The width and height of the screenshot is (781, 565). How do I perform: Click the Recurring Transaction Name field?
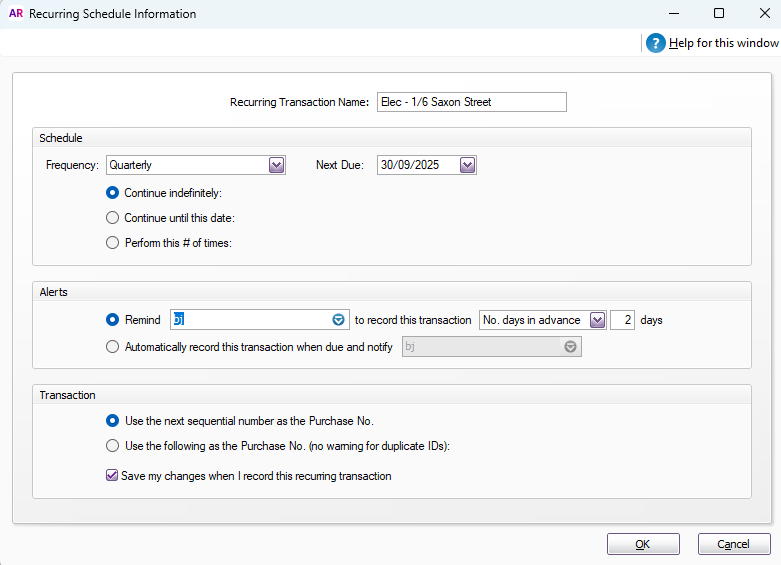tap(471, 102)
